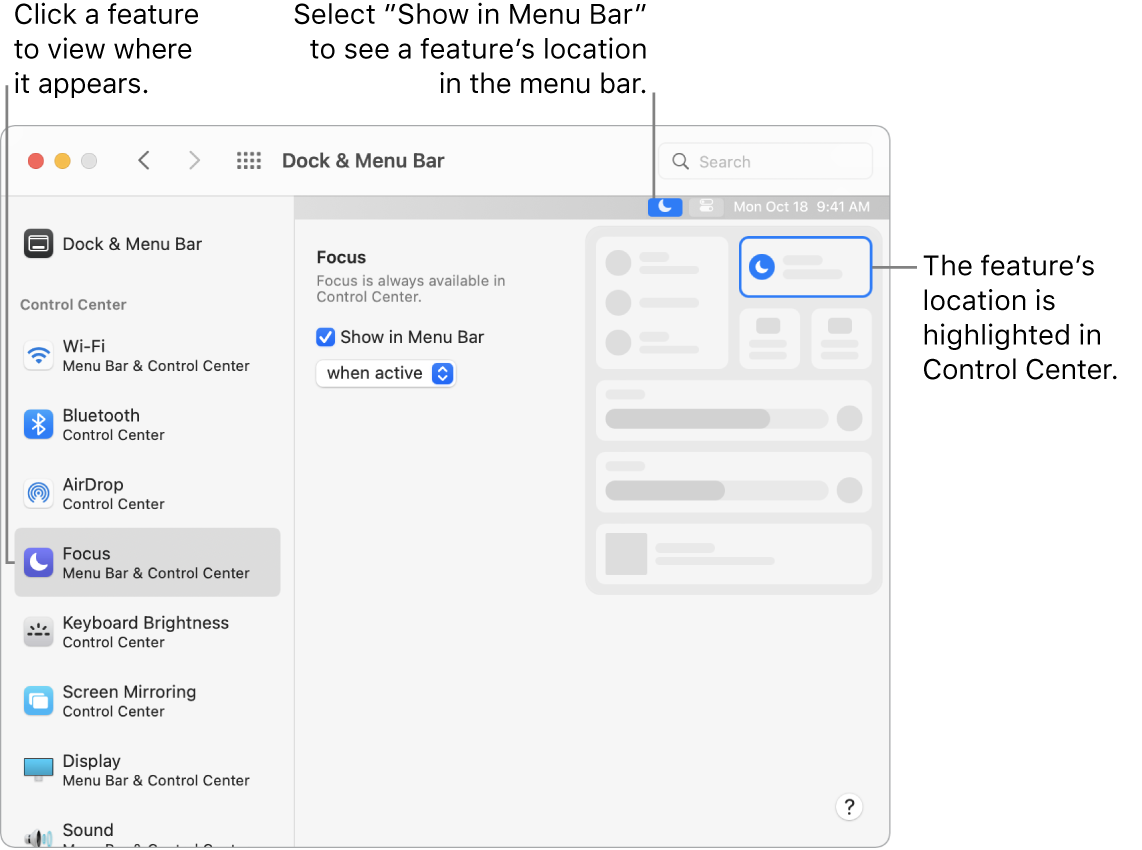Click the Display feature icon
Viewport: 1142px width, 850px height.
point(38,769)
